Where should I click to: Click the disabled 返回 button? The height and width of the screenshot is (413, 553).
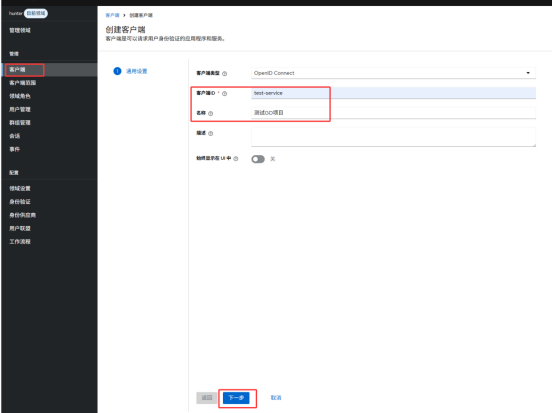(207, 398)
